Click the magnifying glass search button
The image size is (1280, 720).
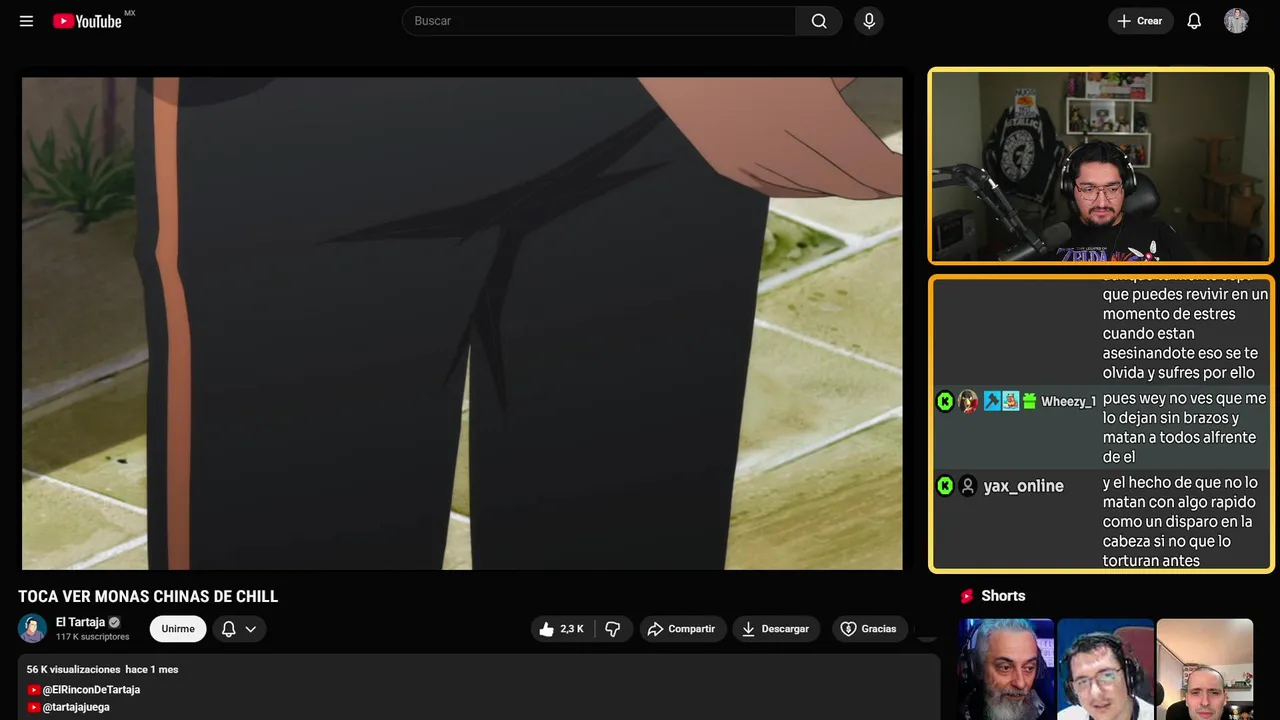pyautogui.click(x=819, y=21)
